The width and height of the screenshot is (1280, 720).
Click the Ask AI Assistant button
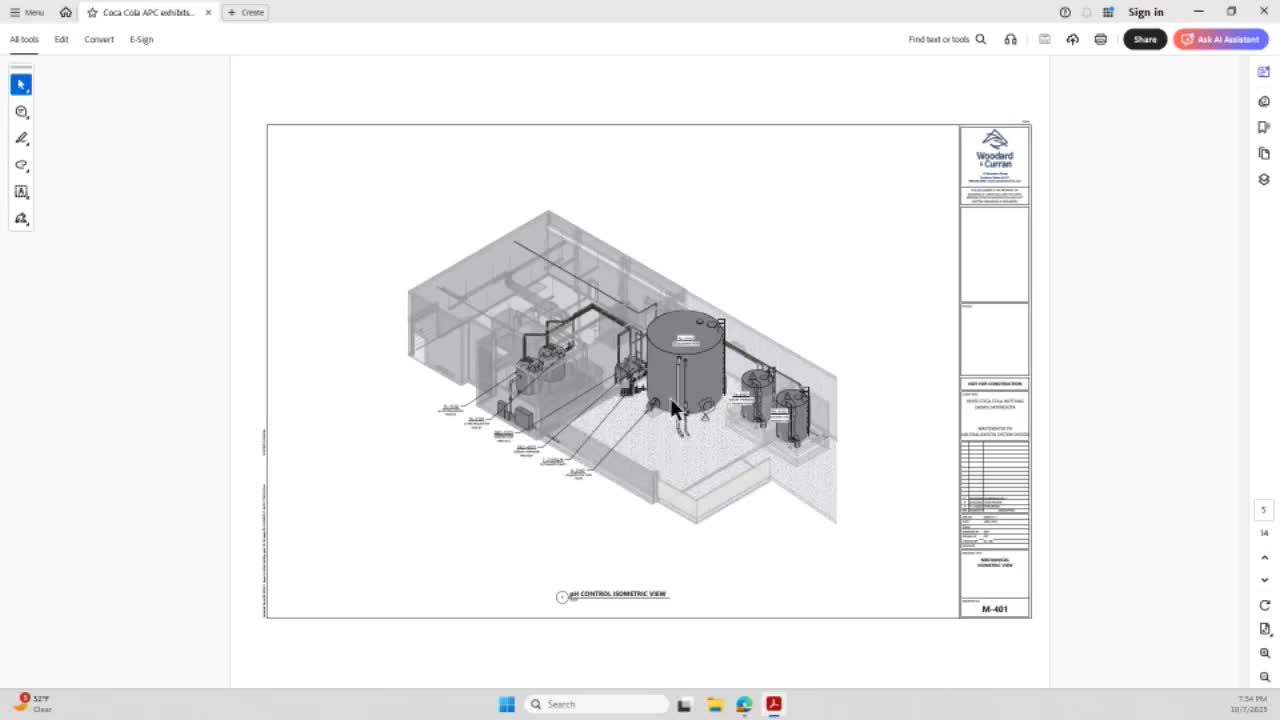pos(1220,39)
